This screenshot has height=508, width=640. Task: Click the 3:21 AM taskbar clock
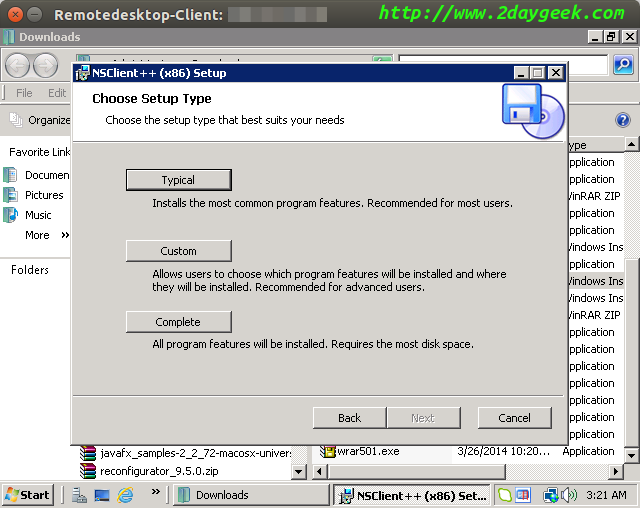pos(606,495)
